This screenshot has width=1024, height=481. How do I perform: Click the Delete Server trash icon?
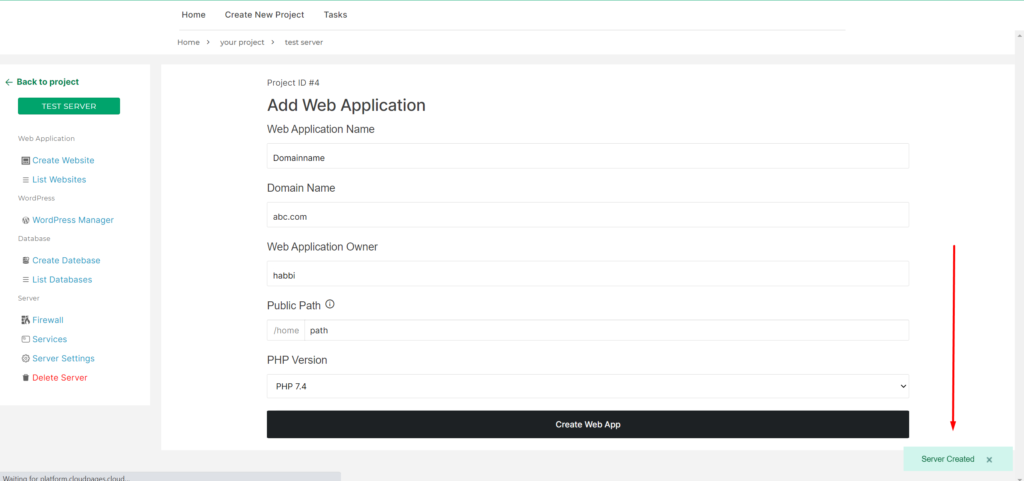point(25,378)
